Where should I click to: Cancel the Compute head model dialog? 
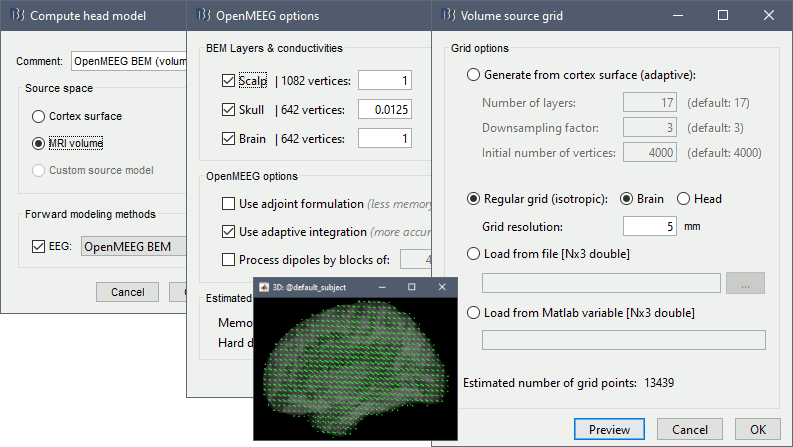pyautogui.click(x=127, y=292)
